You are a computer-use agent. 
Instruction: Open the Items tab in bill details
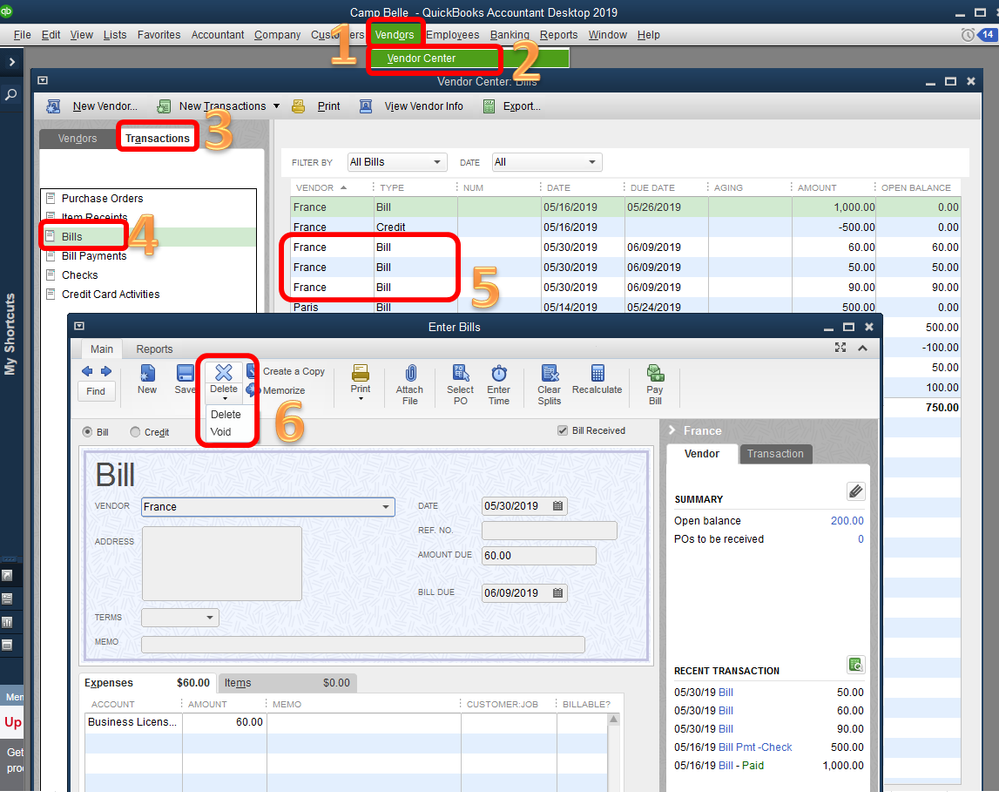[x=287, y=683]
